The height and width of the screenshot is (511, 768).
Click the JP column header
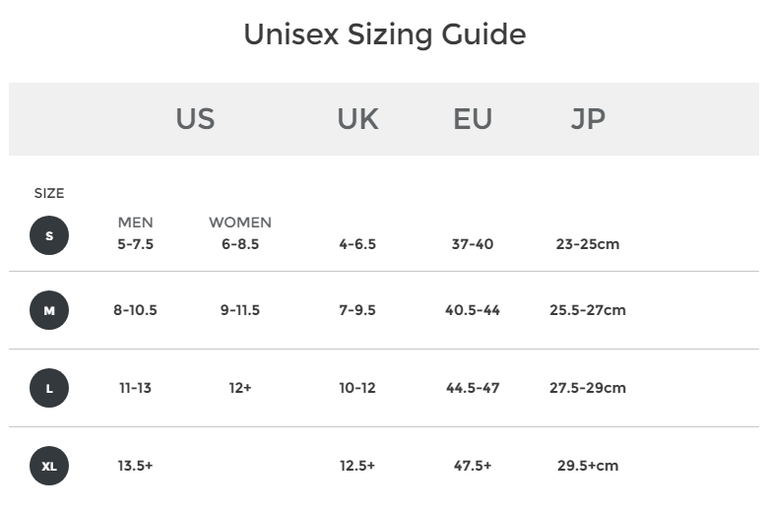click(x=588, y=119)
